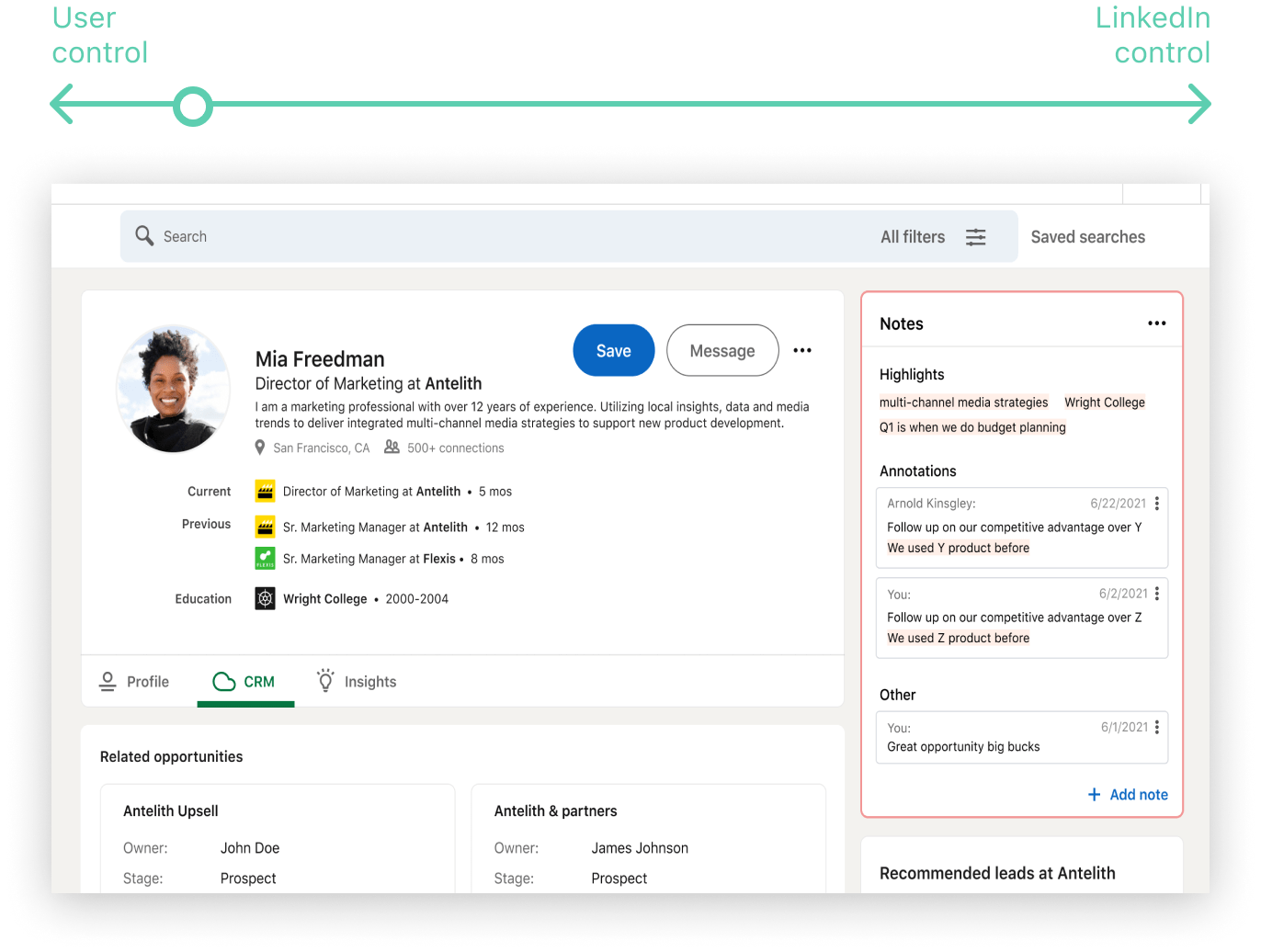Open menu for the 6/1/2021 note
The width and height of the screenshot is (1261, 952).
coord(1157,727)
